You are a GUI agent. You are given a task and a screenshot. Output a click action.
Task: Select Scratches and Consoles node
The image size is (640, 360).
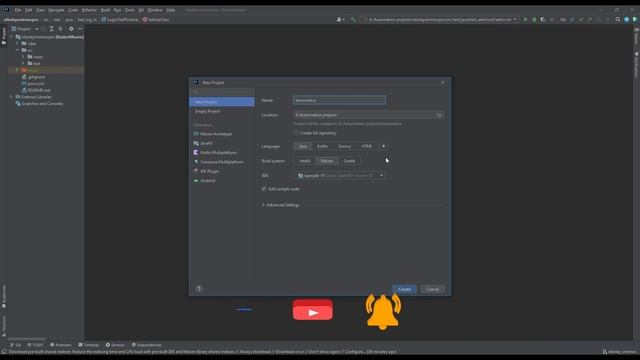tap(42, 104)
